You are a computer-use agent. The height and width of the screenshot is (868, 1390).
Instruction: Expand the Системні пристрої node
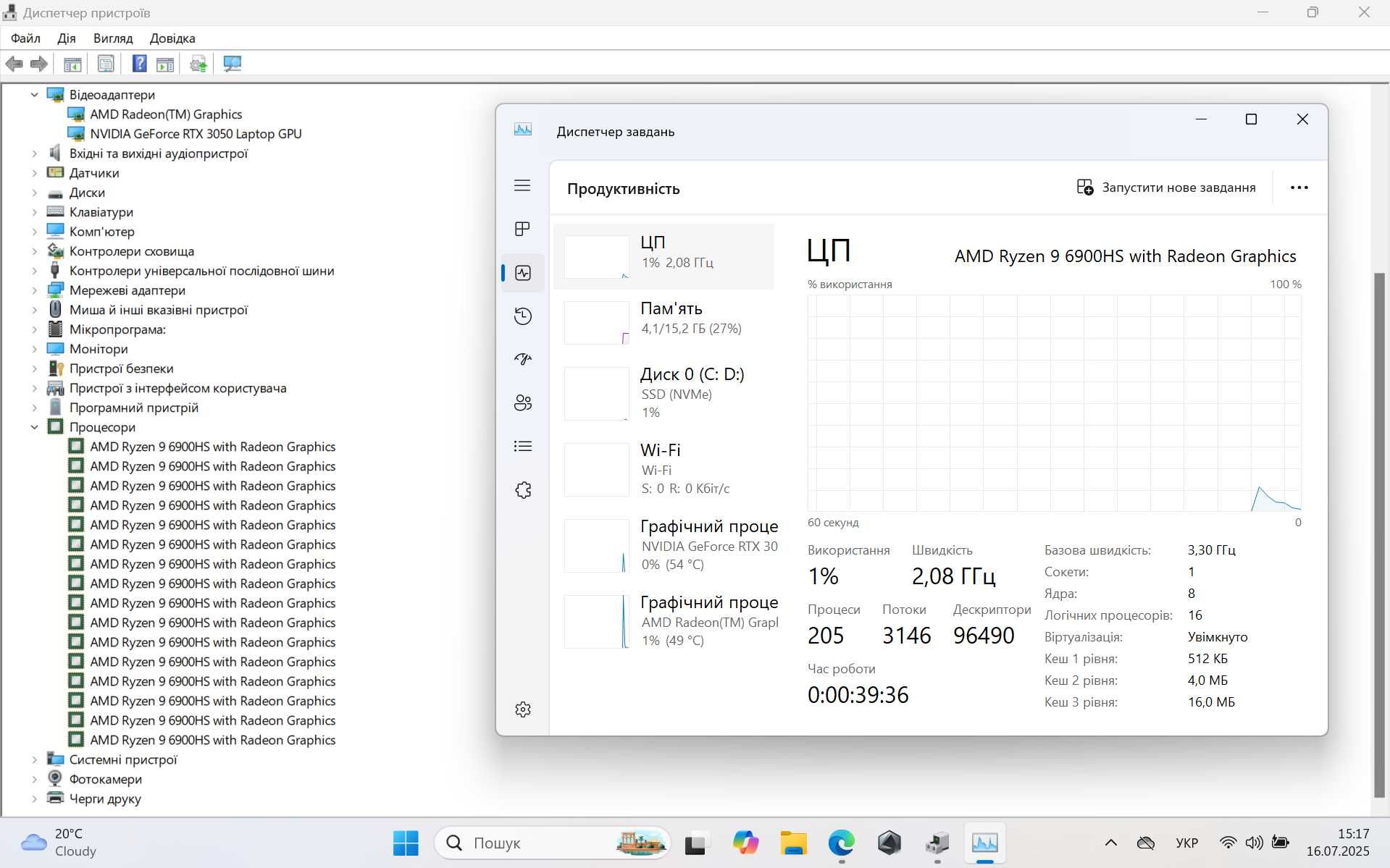coord(34,759)
